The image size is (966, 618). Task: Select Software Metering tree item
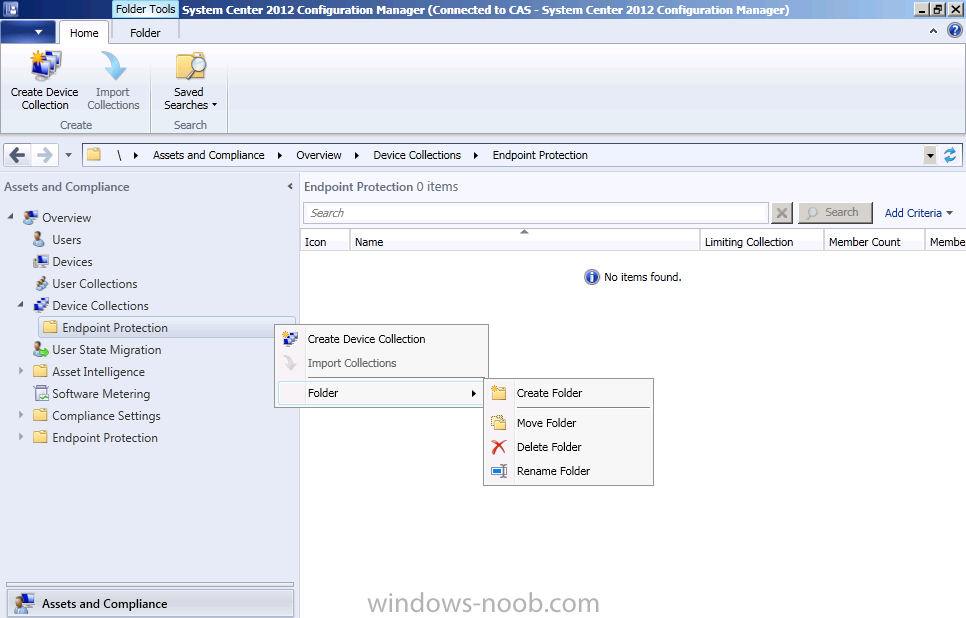point(101,394)
